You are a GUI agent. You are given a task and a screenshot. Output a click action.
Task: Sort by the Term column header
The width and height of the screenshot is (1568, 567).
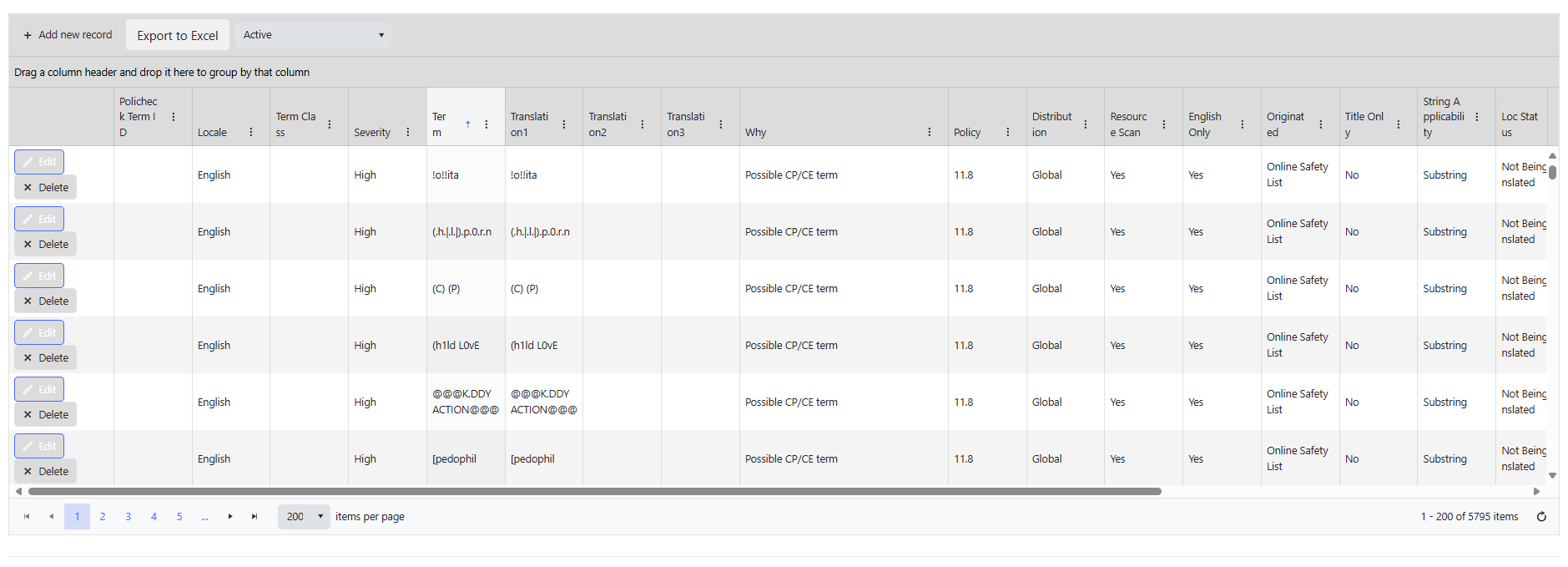click(442, 124)
